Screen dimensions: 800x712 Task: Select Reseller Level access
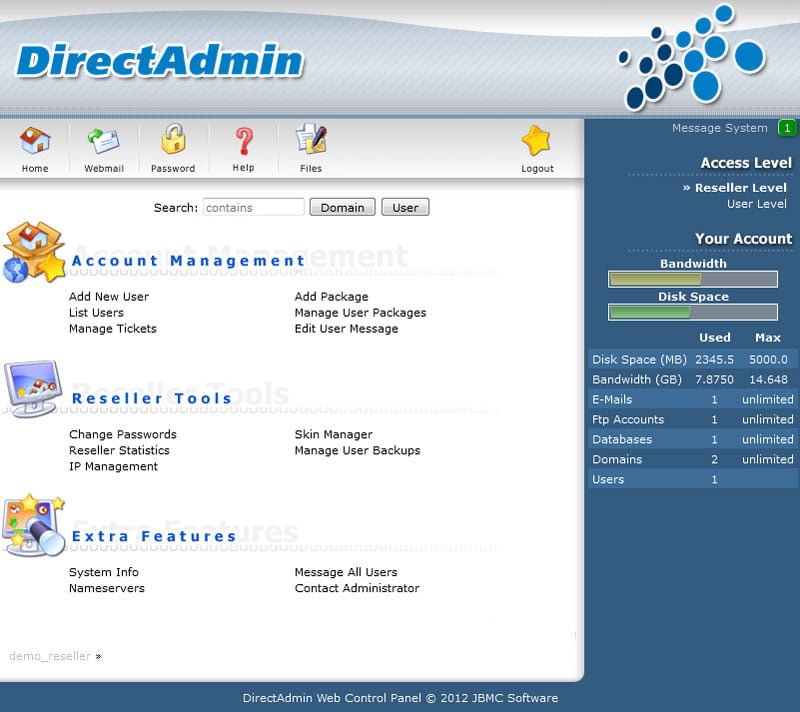741,188
